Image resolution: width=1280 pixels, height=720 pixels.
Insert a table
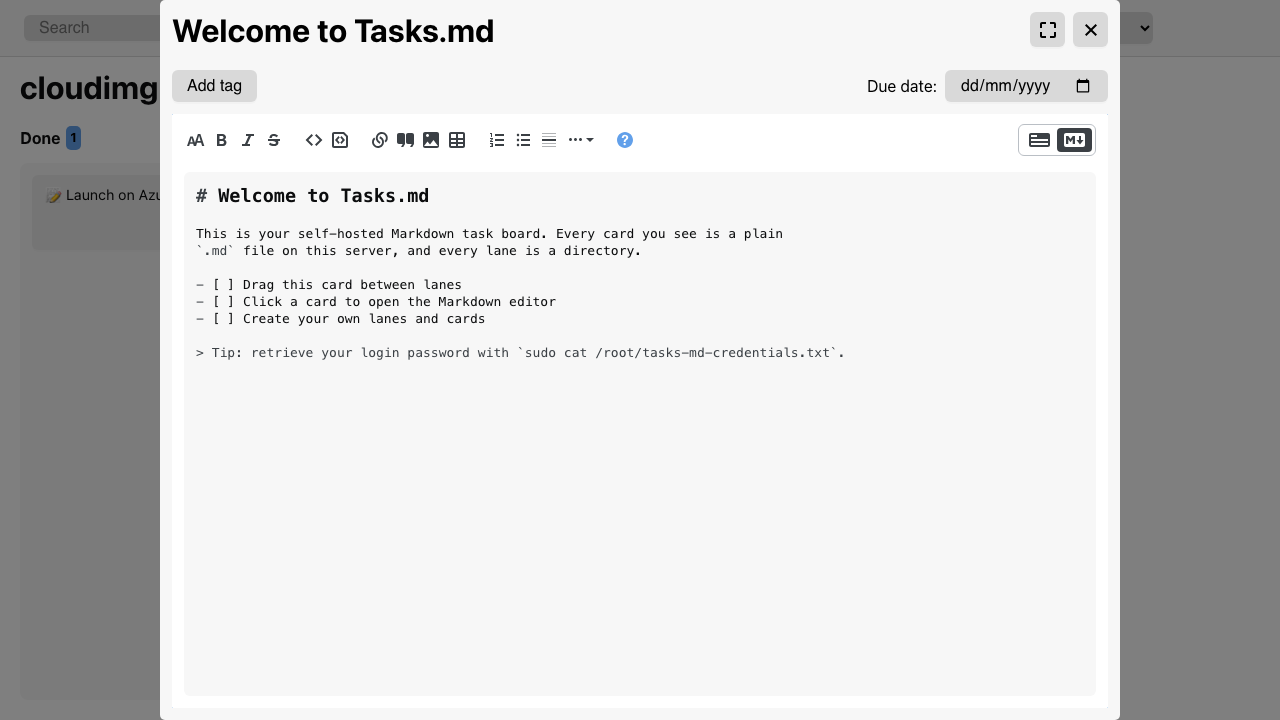457,140
